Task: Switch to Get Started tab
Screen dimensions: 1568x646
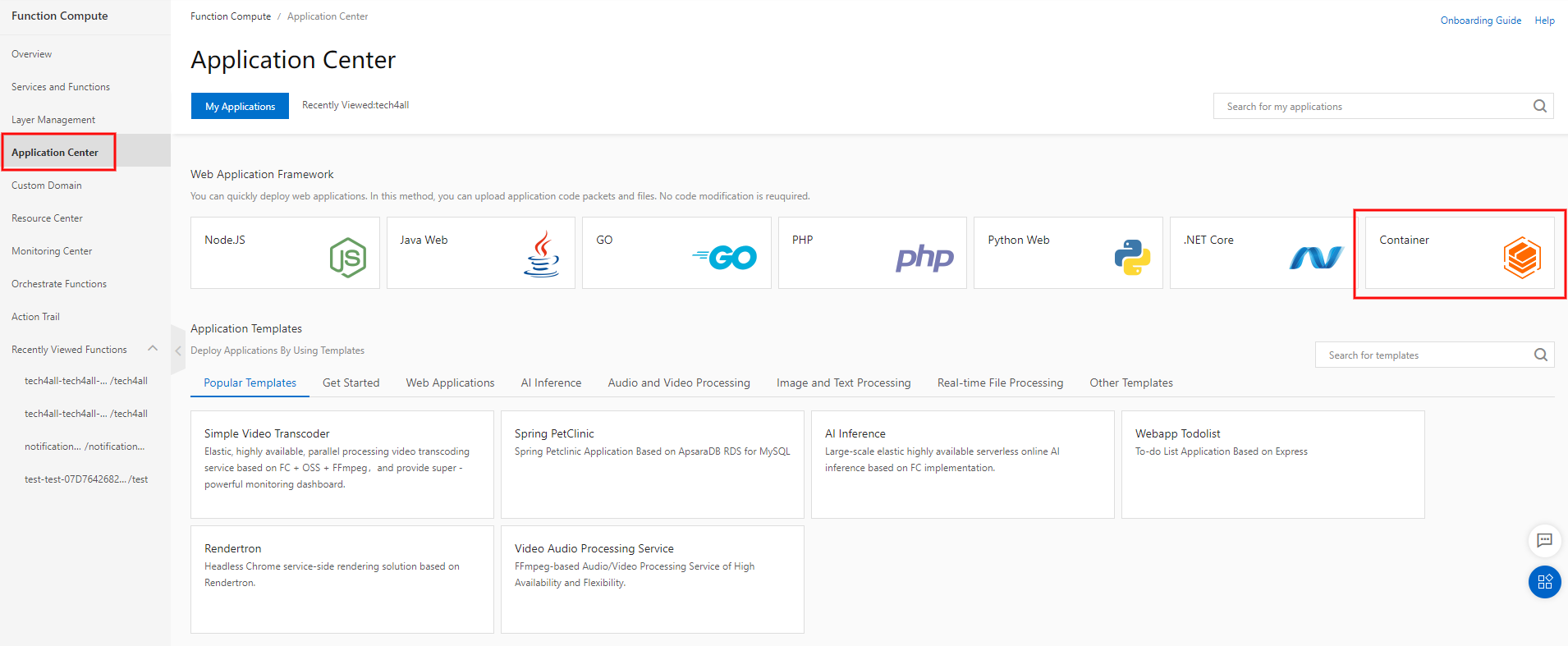Action: click(x=351, y=383)
